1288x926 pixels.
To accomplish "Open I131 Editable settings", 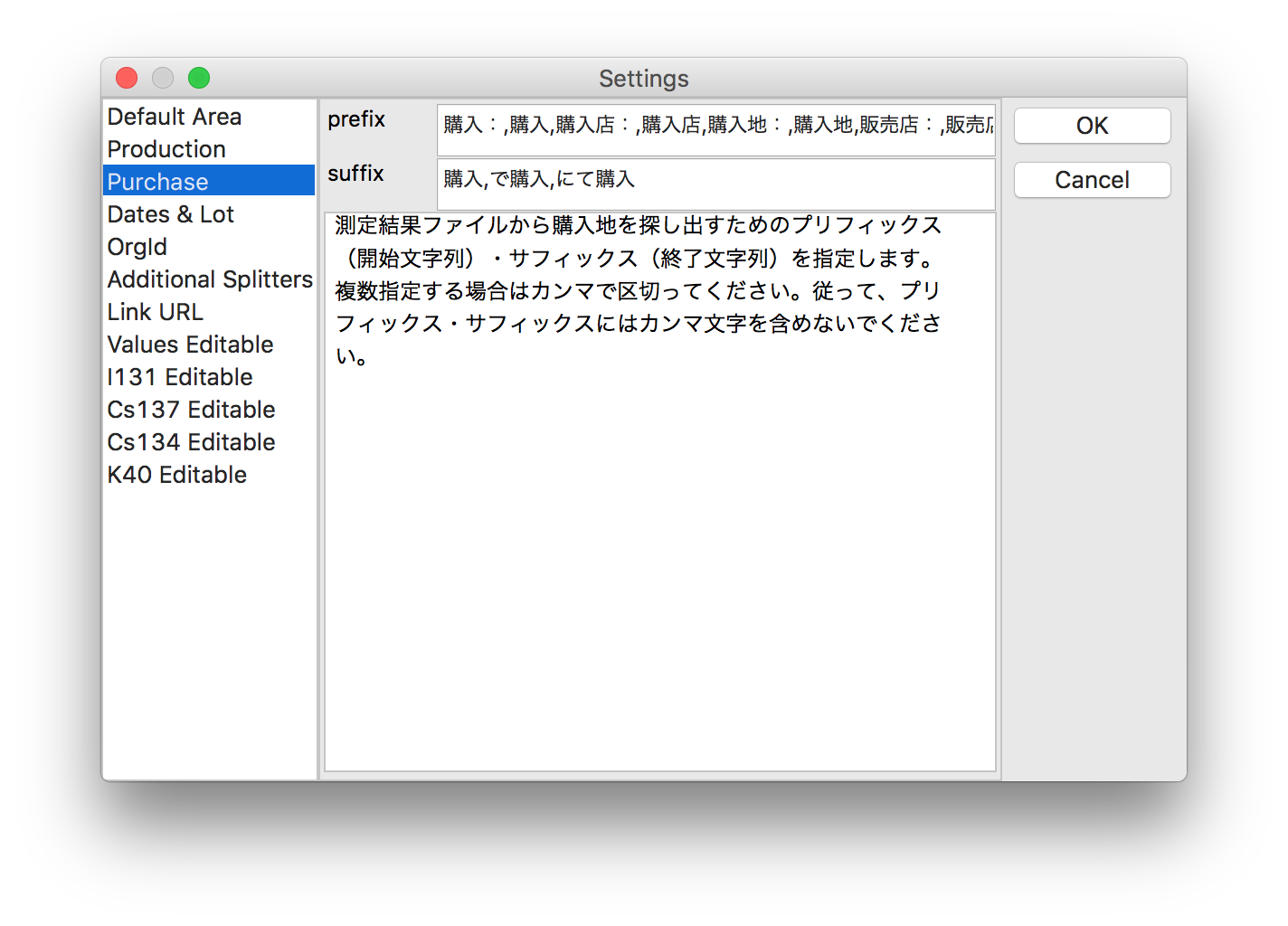I will pos(209,377).
